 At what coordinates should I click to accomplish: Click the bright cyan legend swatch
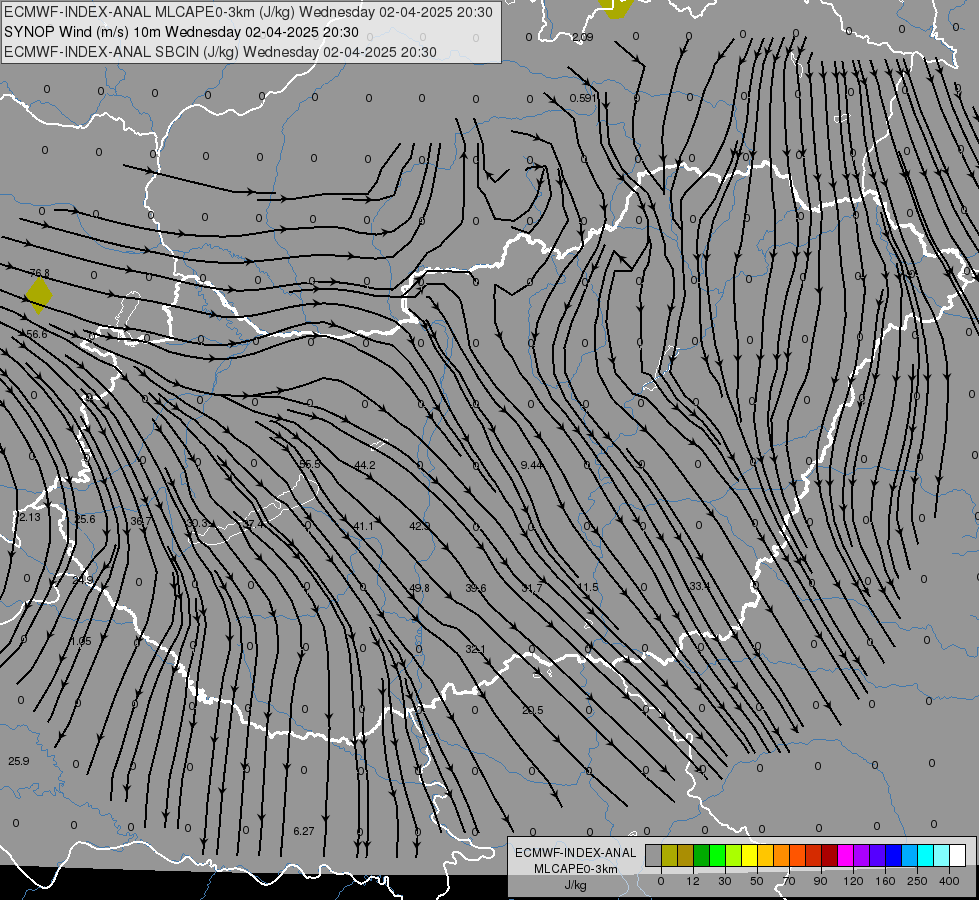(926, 855)
